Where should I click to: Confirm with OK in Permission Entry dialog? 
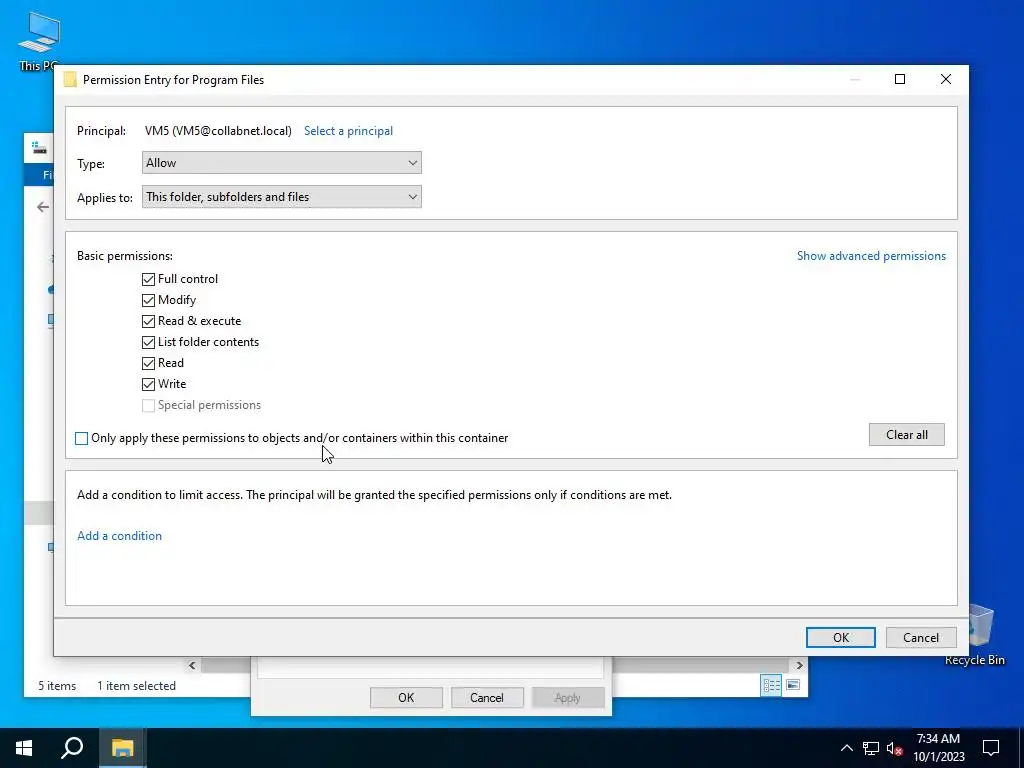(840, 637)
